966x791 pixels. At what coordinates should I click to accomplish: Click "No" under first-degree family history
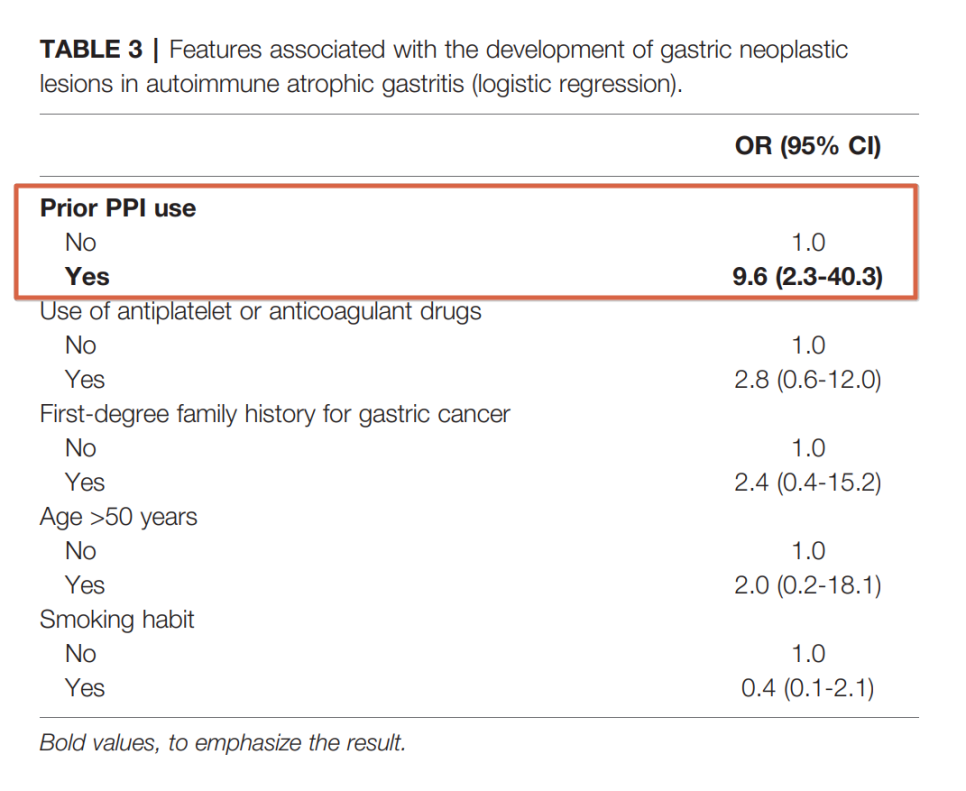click(x=81, y=449)
